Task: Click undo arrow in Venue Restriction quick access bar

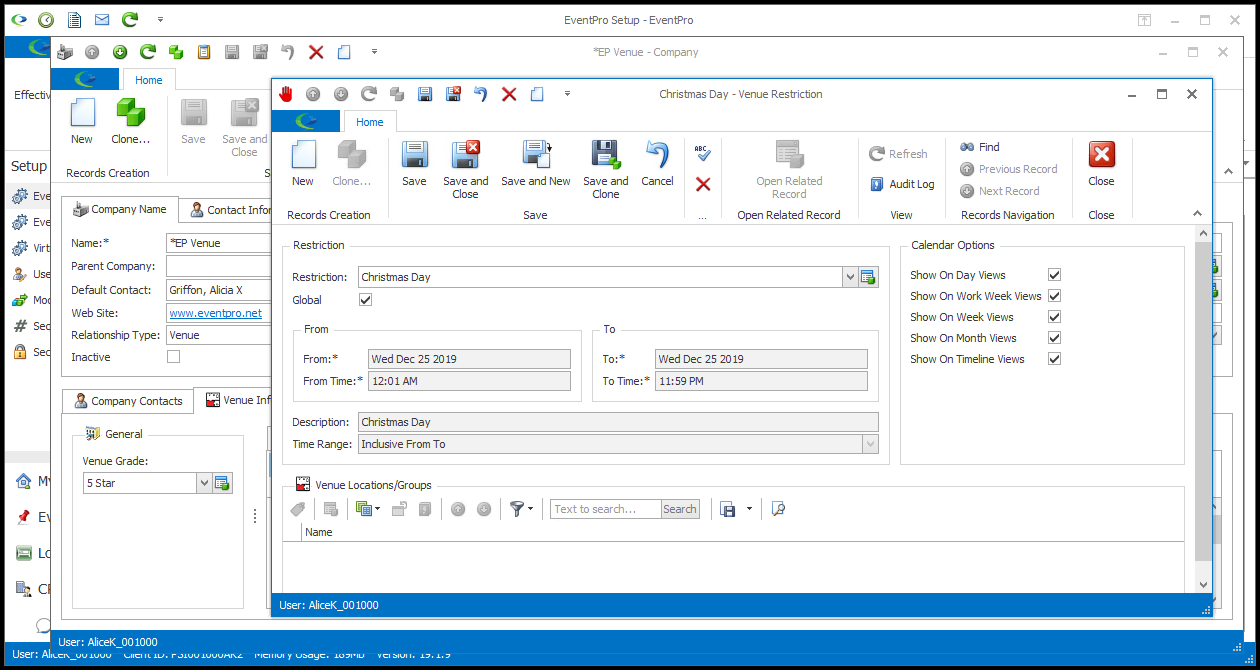Action: pos(481,94)
